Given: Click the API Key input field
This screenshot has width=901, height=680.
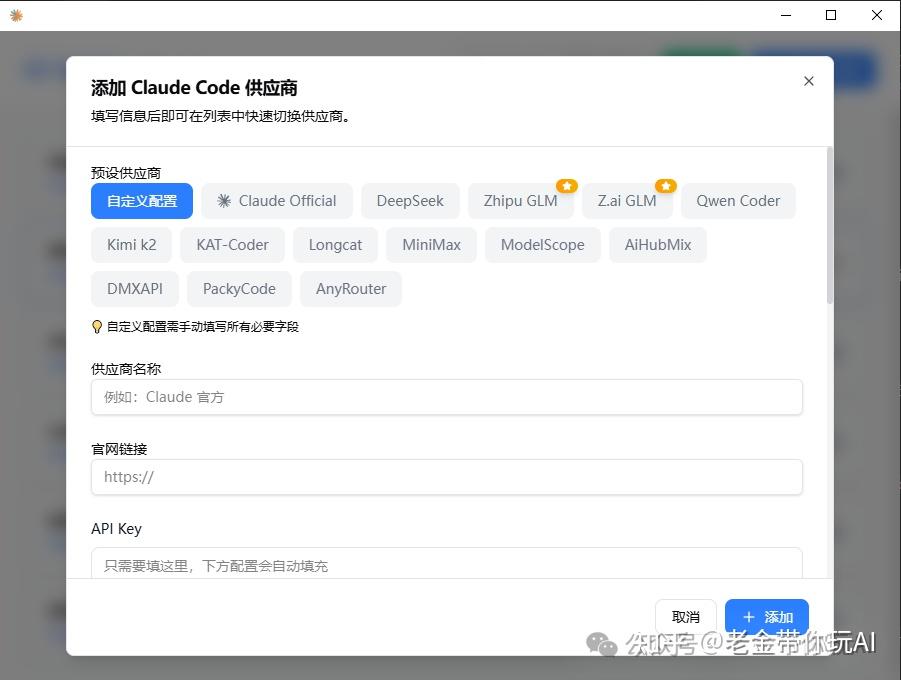Looking at the screenshot, I should coord(446,565).
